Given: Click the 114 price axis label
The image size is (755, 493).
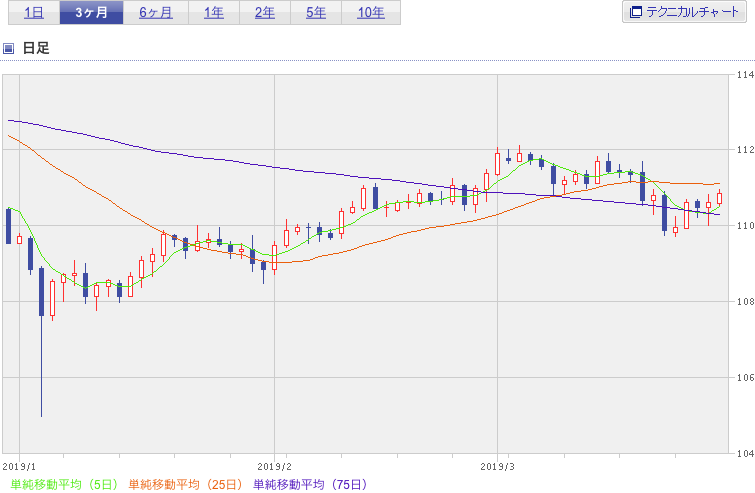Looking at the screenshot, I should [x=745, y=75].
